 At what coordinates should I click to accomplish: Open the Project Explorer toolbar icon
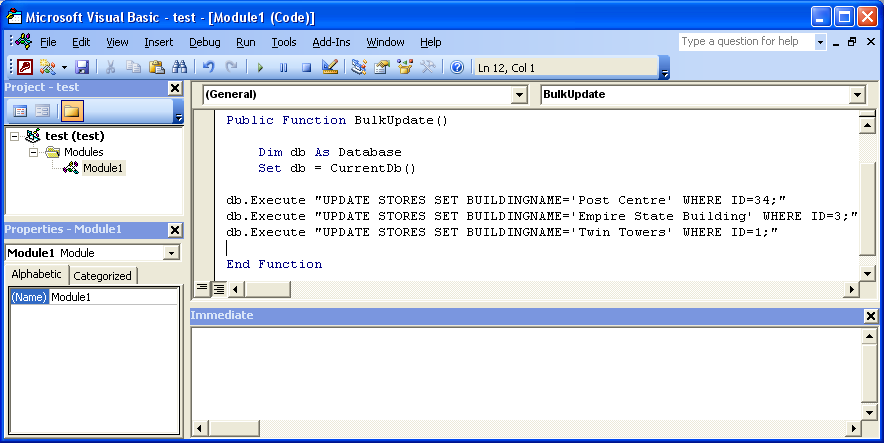pos(359,67)
